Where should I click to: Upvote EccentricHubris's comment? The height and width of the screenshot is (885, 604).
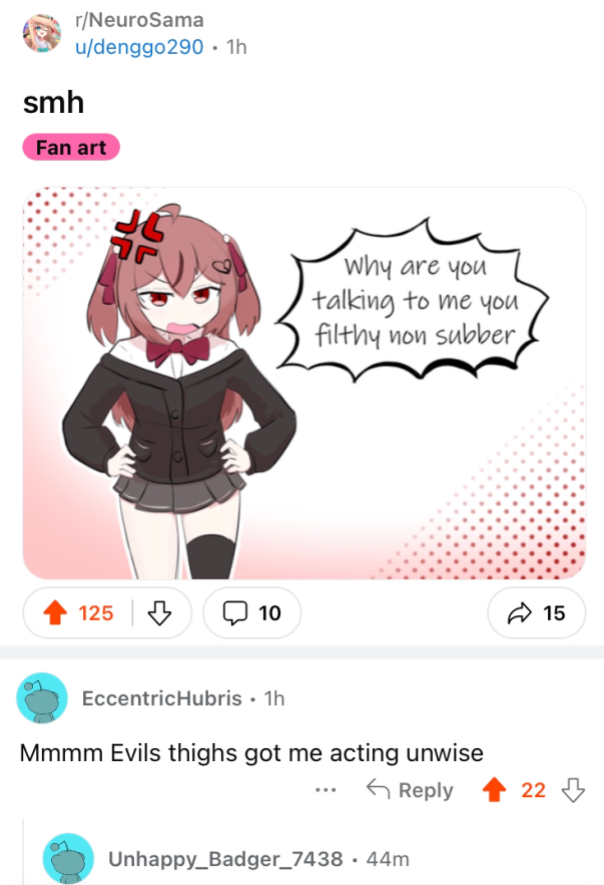pyautogui.click(x=494, y=790)
